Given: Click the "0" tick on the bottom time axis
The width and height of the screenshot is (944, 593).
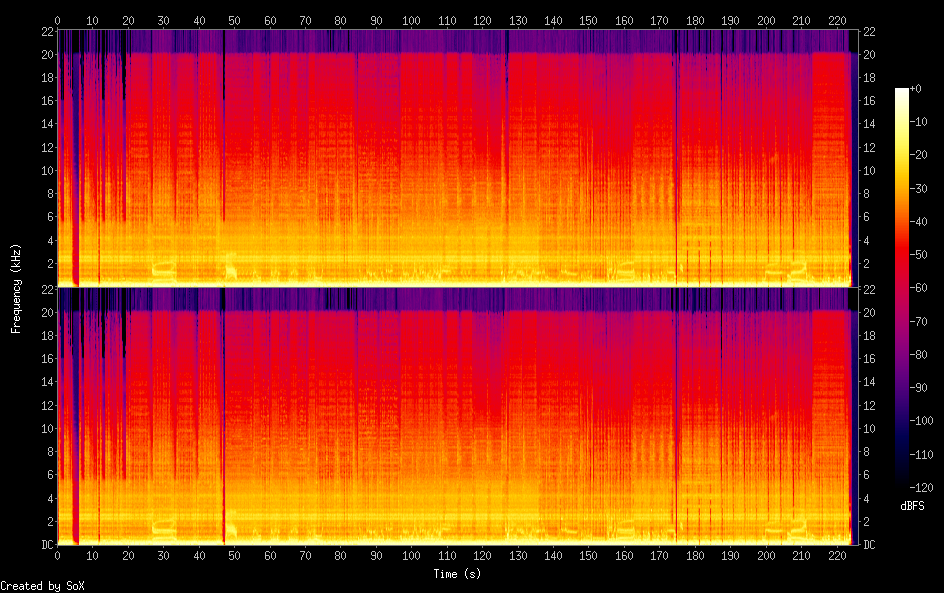Looking at the screenshot, I should (x=58, y=555).
